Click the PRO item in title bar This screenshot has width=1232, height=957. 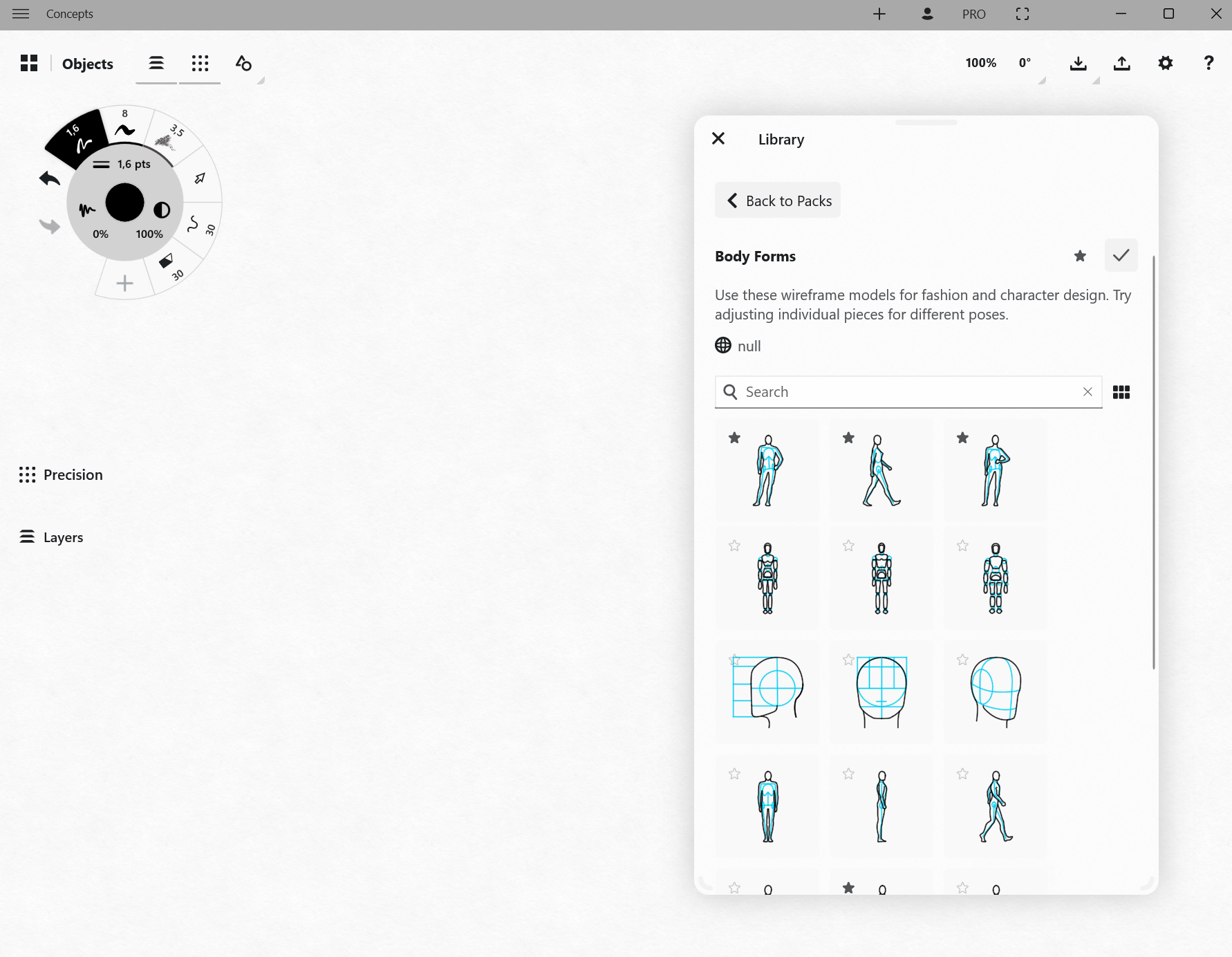tap(973, 14)
